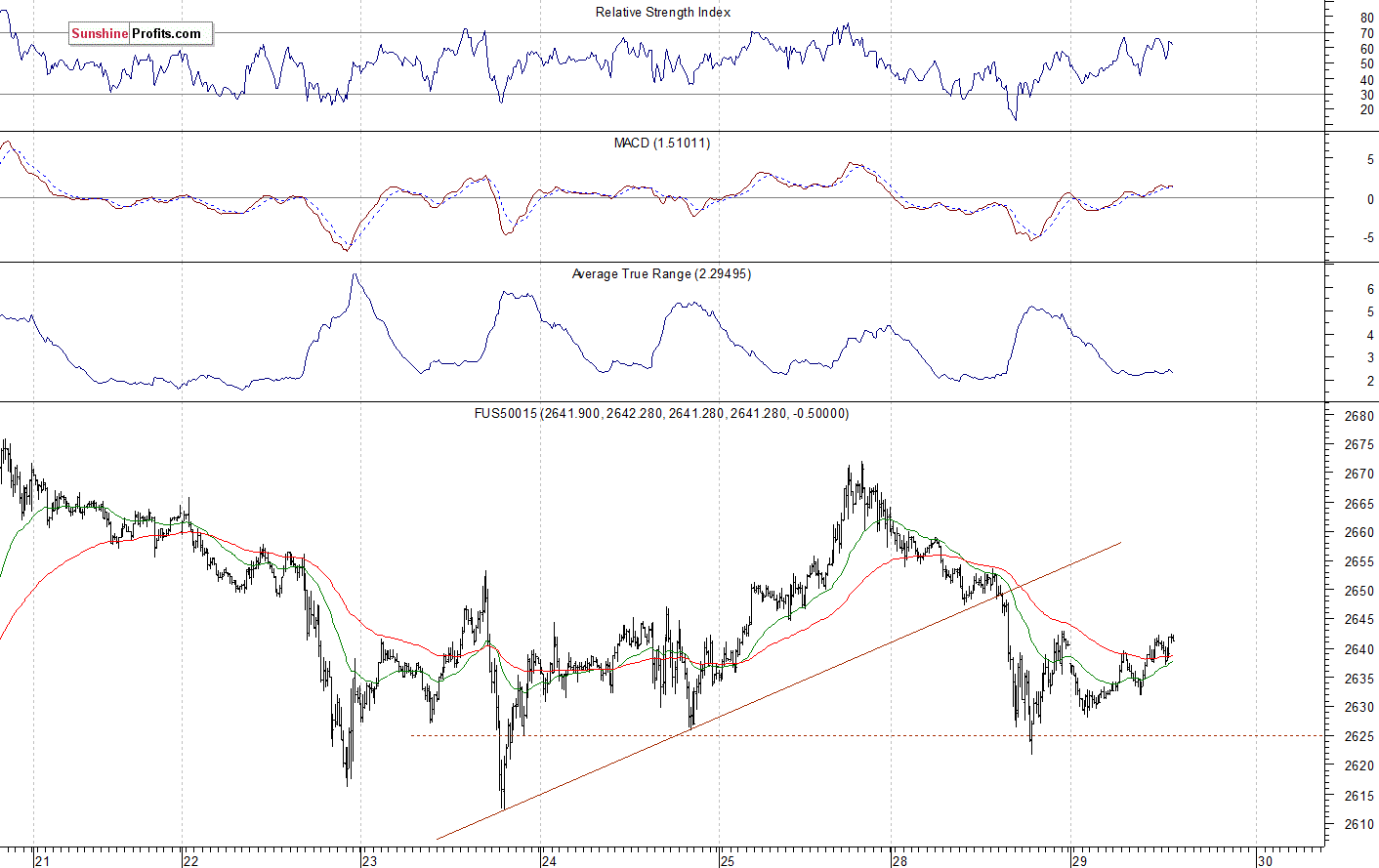1379x868 pixels.
Task: Click the 2660 price axis label
Action: tap(1359, 533)
